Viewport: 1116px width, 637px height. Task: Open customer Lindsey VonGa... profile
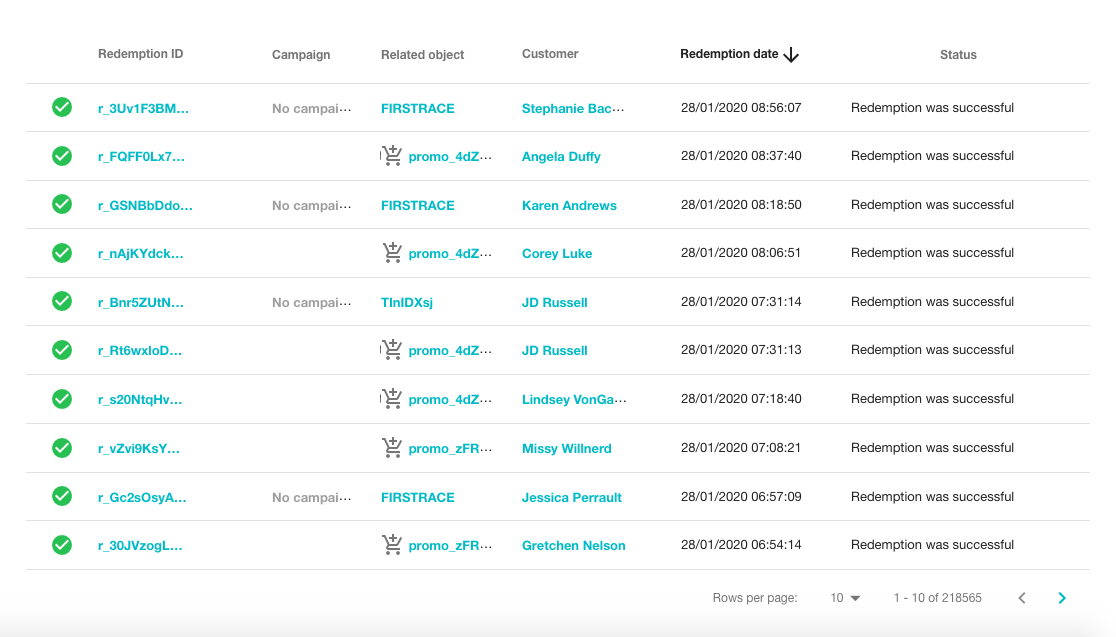pyautogui.click(x=574, y=400)
